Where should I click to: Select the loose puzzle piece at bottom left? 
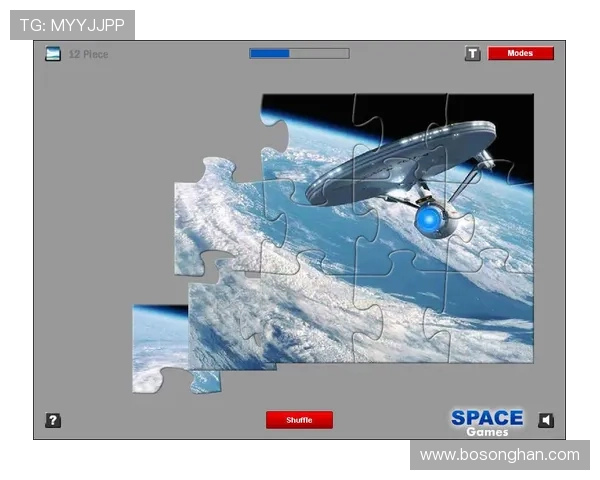[160, 348]
